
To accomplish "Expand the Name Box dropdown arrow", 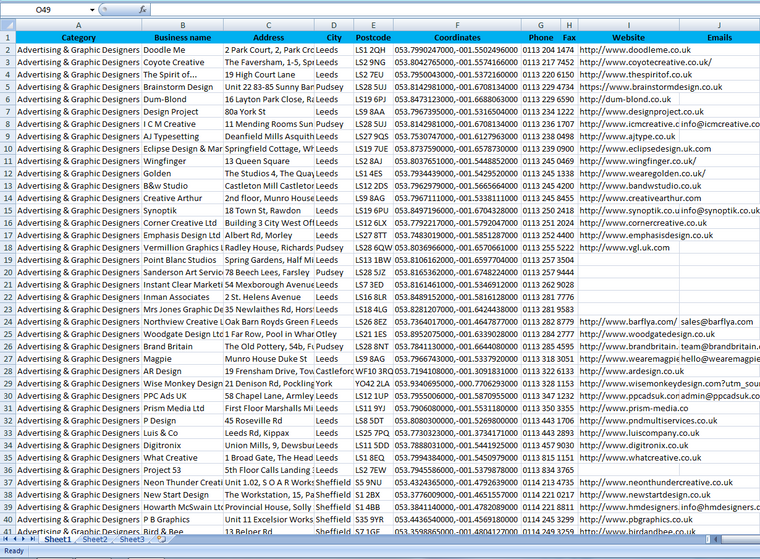I will (x=92, y=10).
